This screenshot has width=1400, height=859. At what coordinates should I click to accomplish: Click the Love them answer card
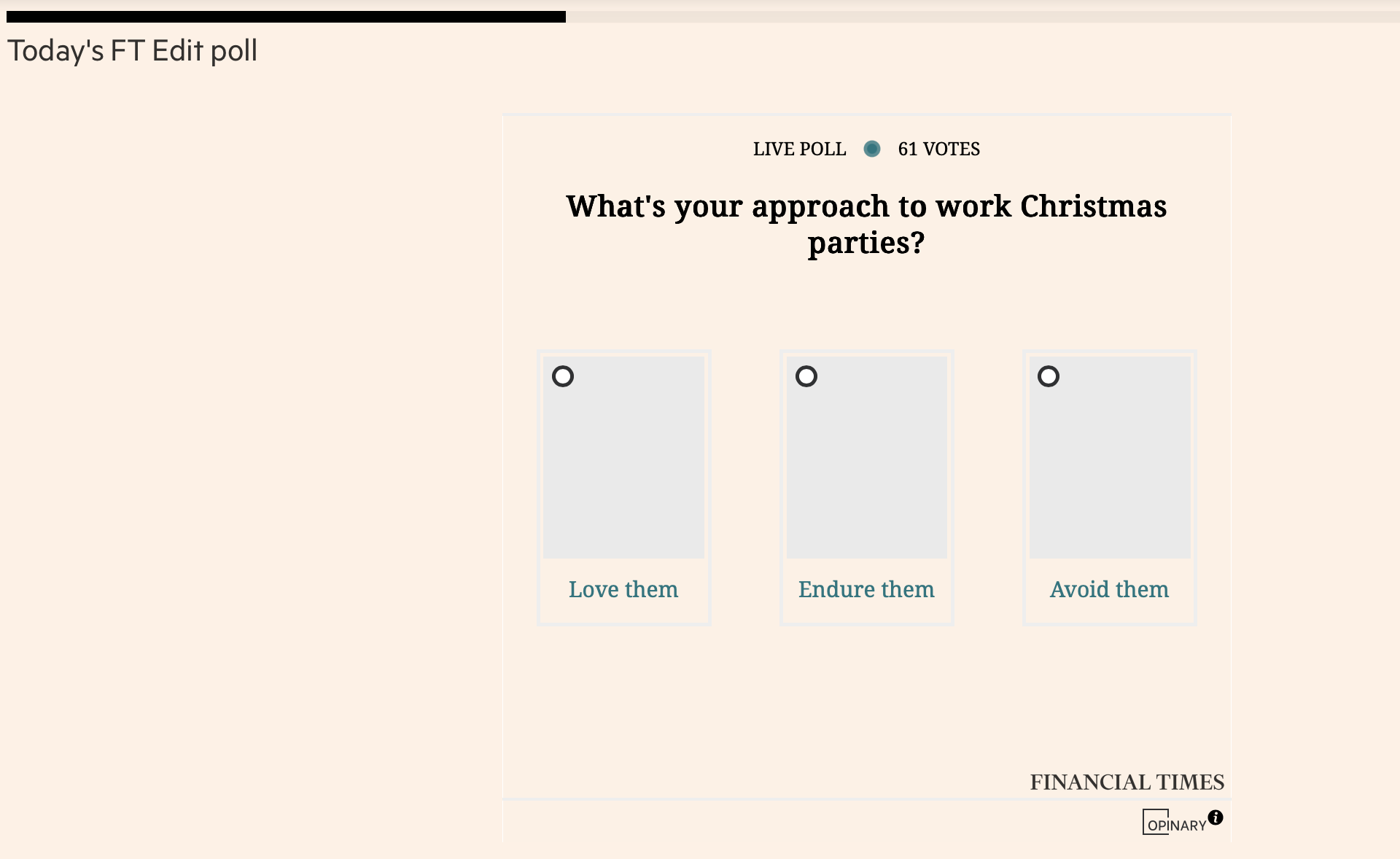pos(623,487)
